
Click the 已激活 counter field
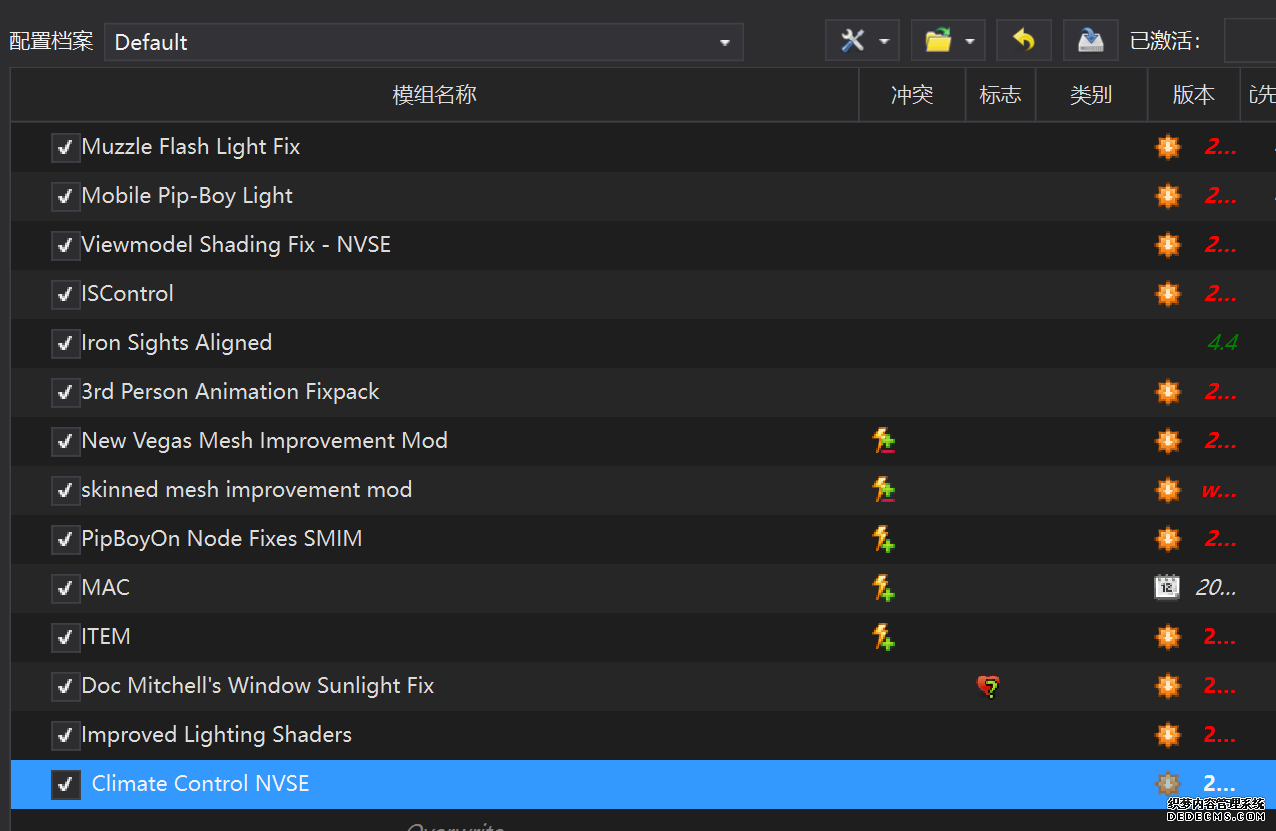point(1249,42)
